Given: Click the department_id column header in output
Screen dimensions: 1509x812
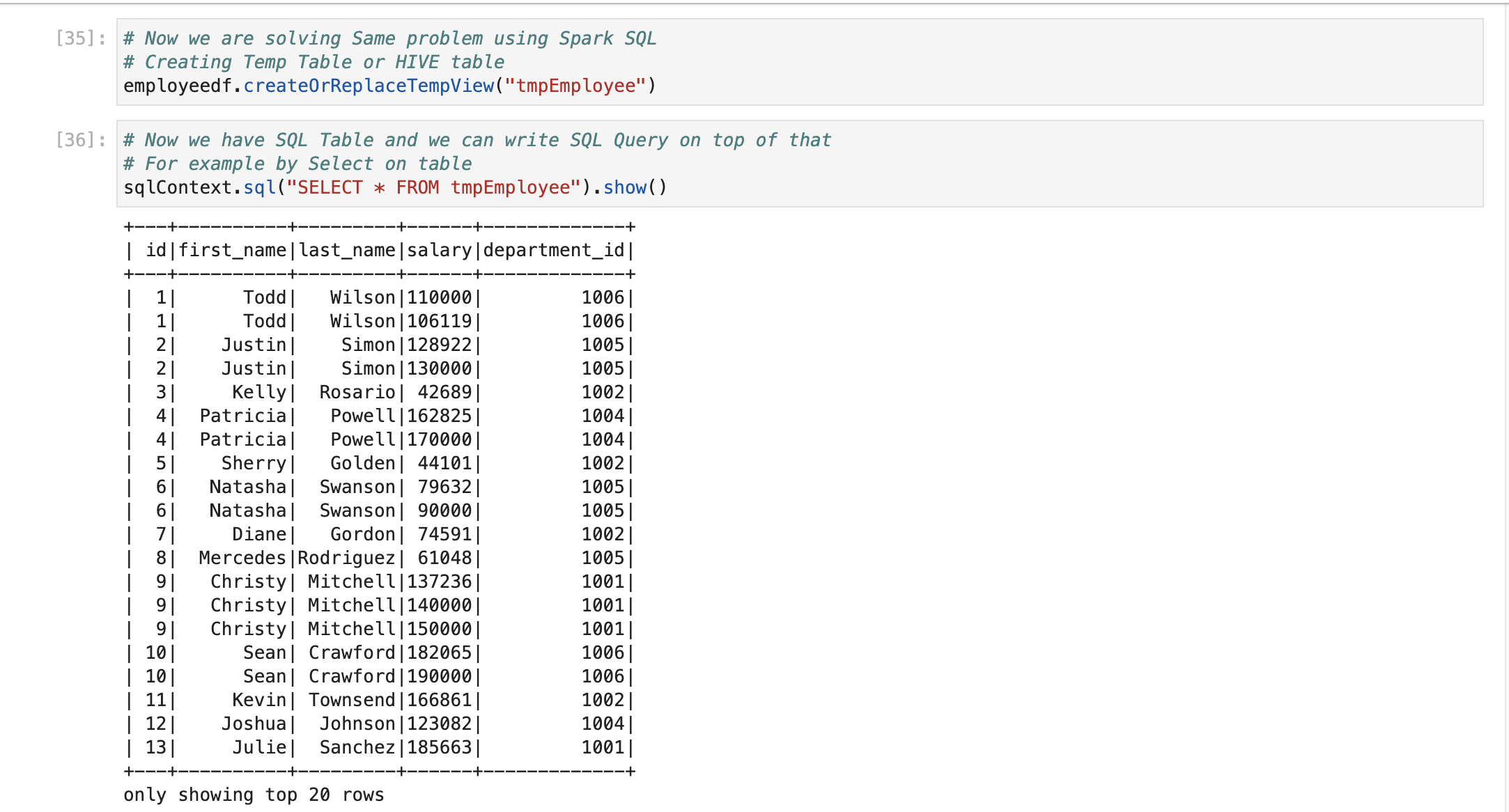Looking at the screenshot, I should click(x=554, y=250).
